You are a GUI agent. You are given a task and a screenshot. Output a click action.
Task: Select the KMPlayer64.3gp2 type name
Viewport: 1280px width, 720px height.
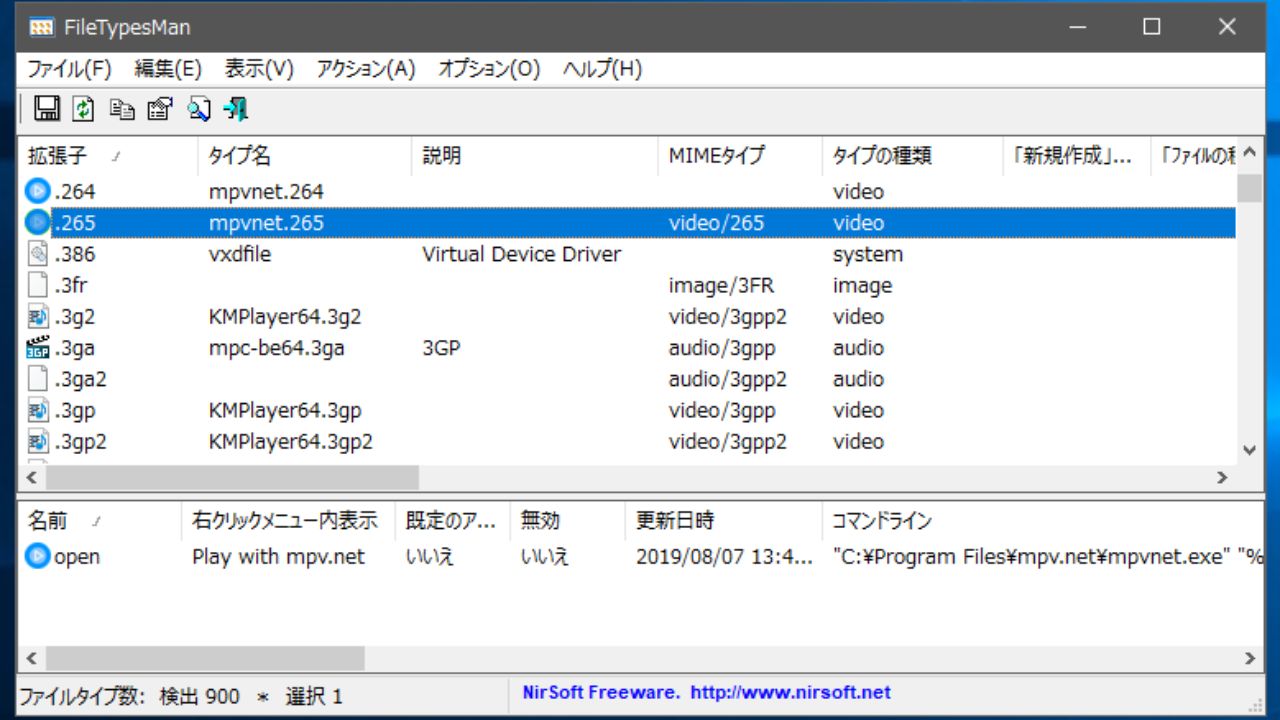click(x=291, y=441)
